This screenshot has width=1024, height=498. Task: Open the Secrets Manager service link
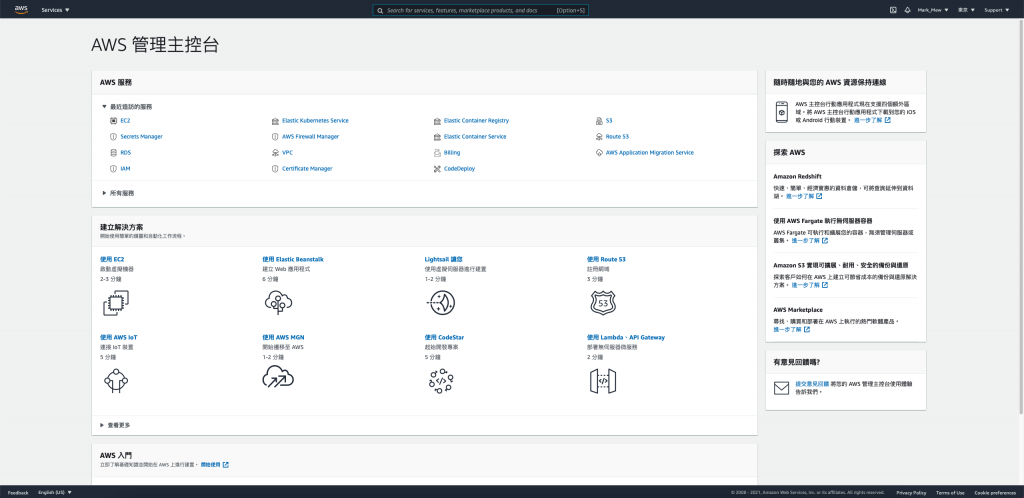coord(141,136)
